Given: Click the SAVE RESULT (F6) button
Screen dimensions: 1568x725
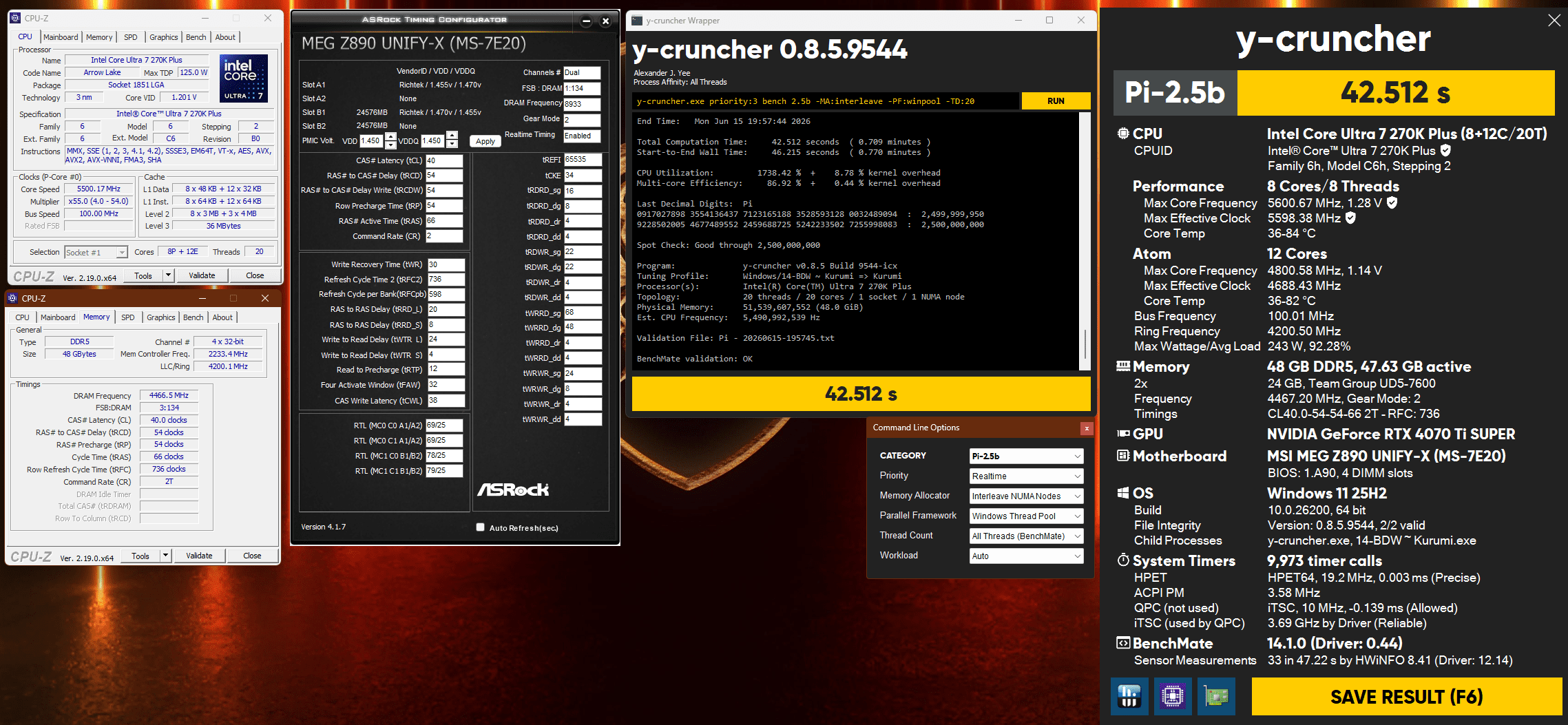Looking at the screenshot, I should click(x=1406, y=696).
